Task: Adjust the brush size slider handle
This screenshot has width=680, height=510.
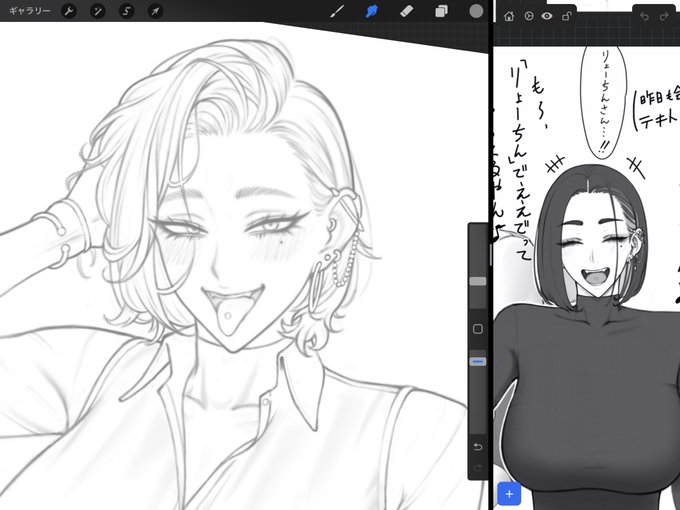Action: (x=478, y=281)
